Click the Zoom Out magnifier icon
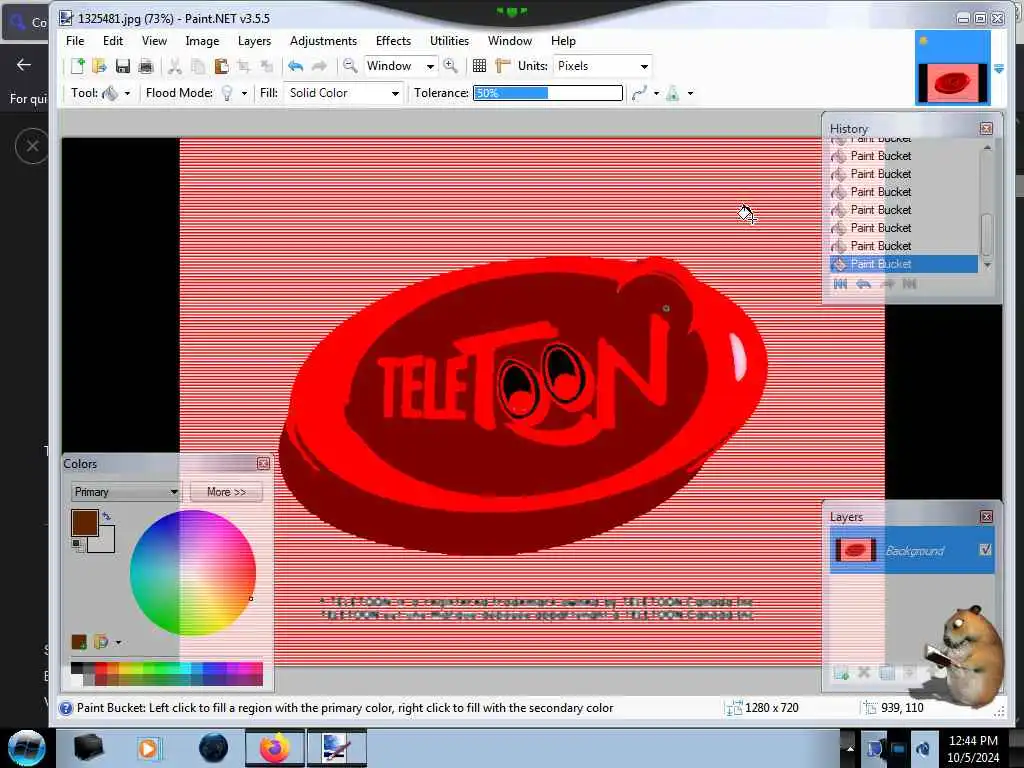This screenshot has width=1024, height=768. (x=350, y=65)
